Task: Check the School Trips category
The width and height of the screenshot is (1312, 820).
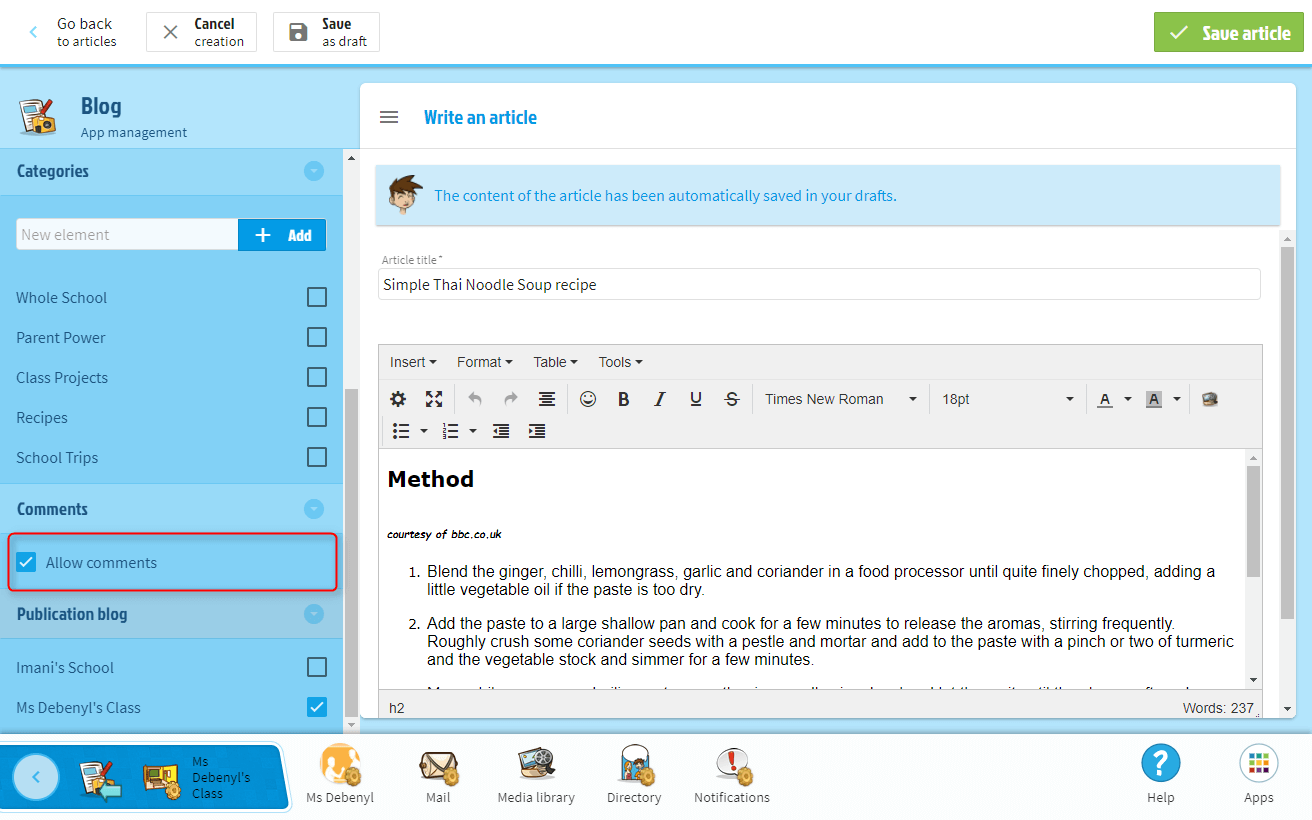Action: [x=317, y=457]
